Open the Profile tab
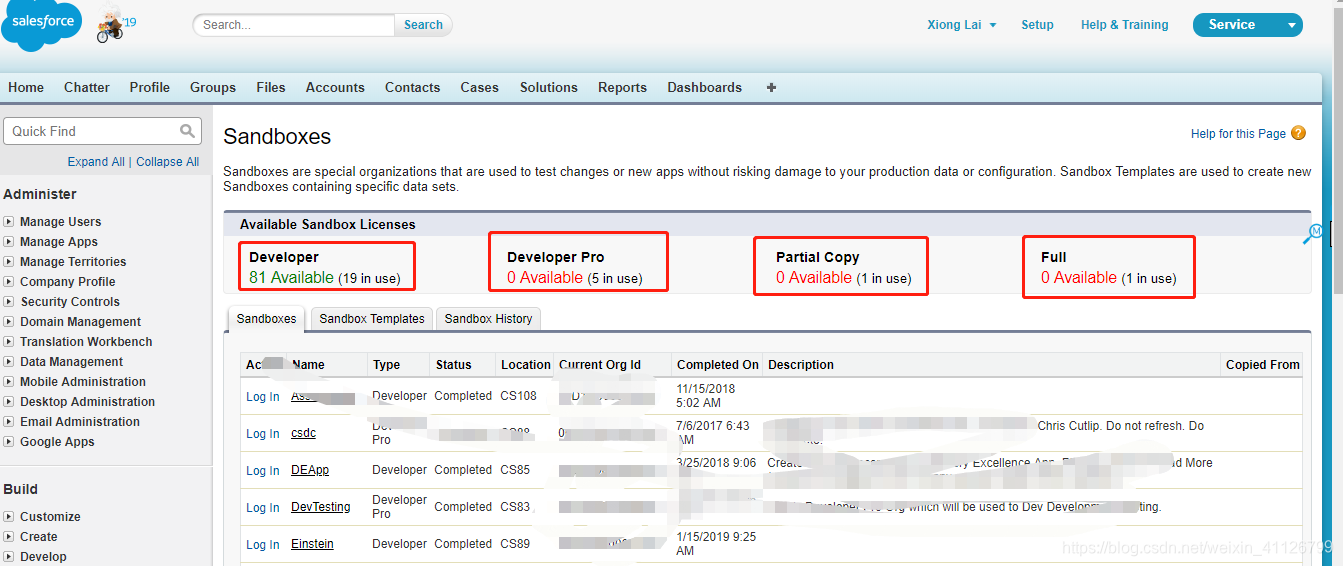Screen dimensions: 1343x566 pyautogui.click(x=150, y=87)
